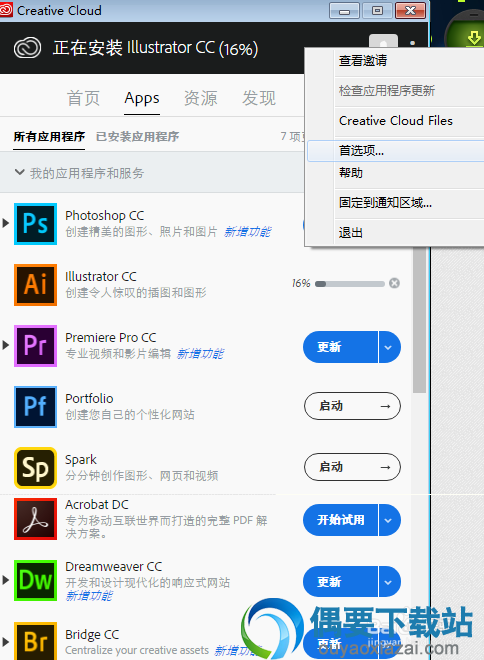Screen dimensions: 484x660
Task: Choose Creative Cloud Files menu entry
Action: click(396, 121)
